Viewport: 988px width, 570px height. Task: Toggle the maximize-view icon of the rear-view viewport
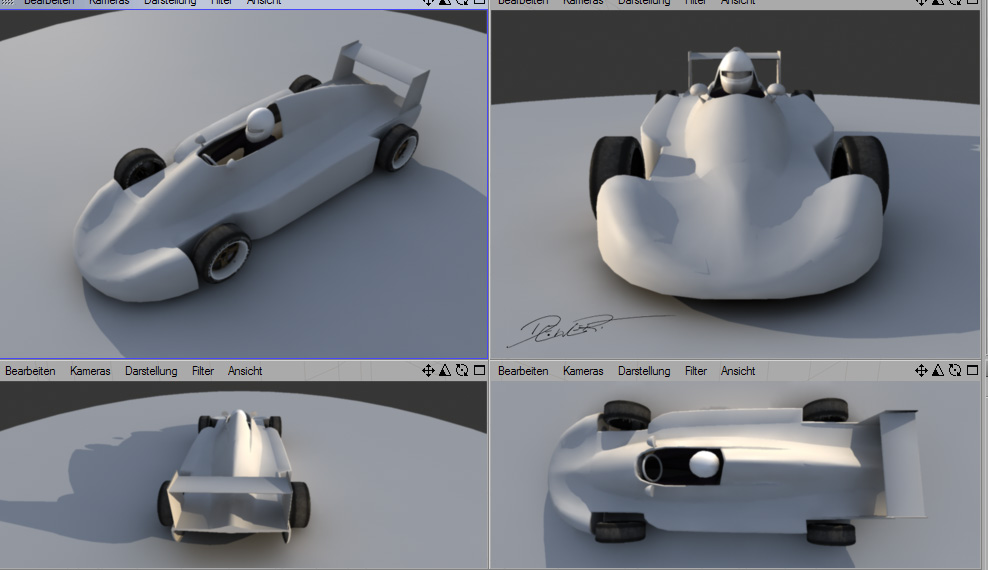pos(479,371)
